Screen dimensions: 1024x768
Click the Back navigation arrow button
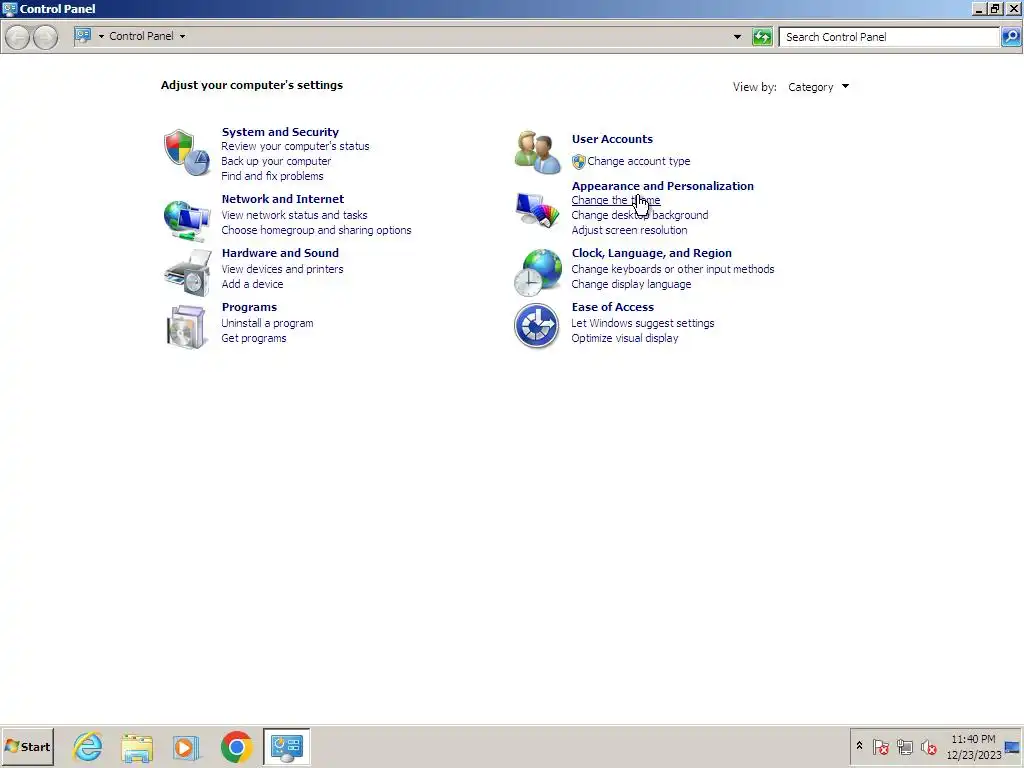coord(18,37)
